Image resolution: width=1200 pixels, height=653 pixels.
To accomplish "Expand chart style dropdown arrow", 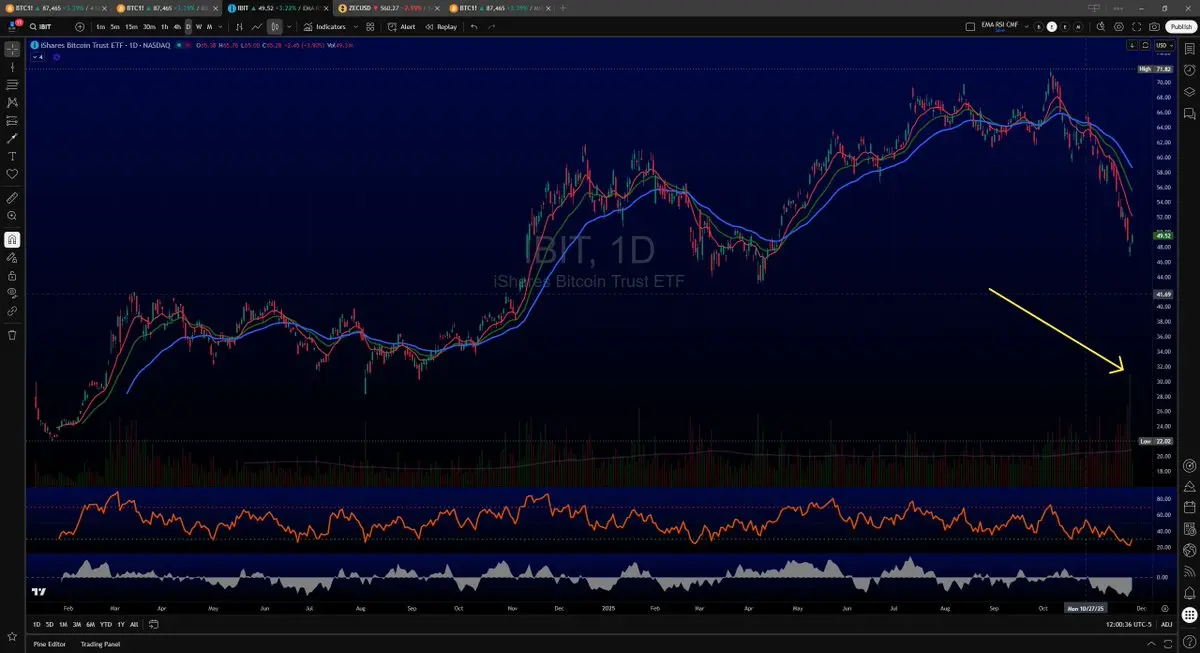I will click(x=289, y=27).
